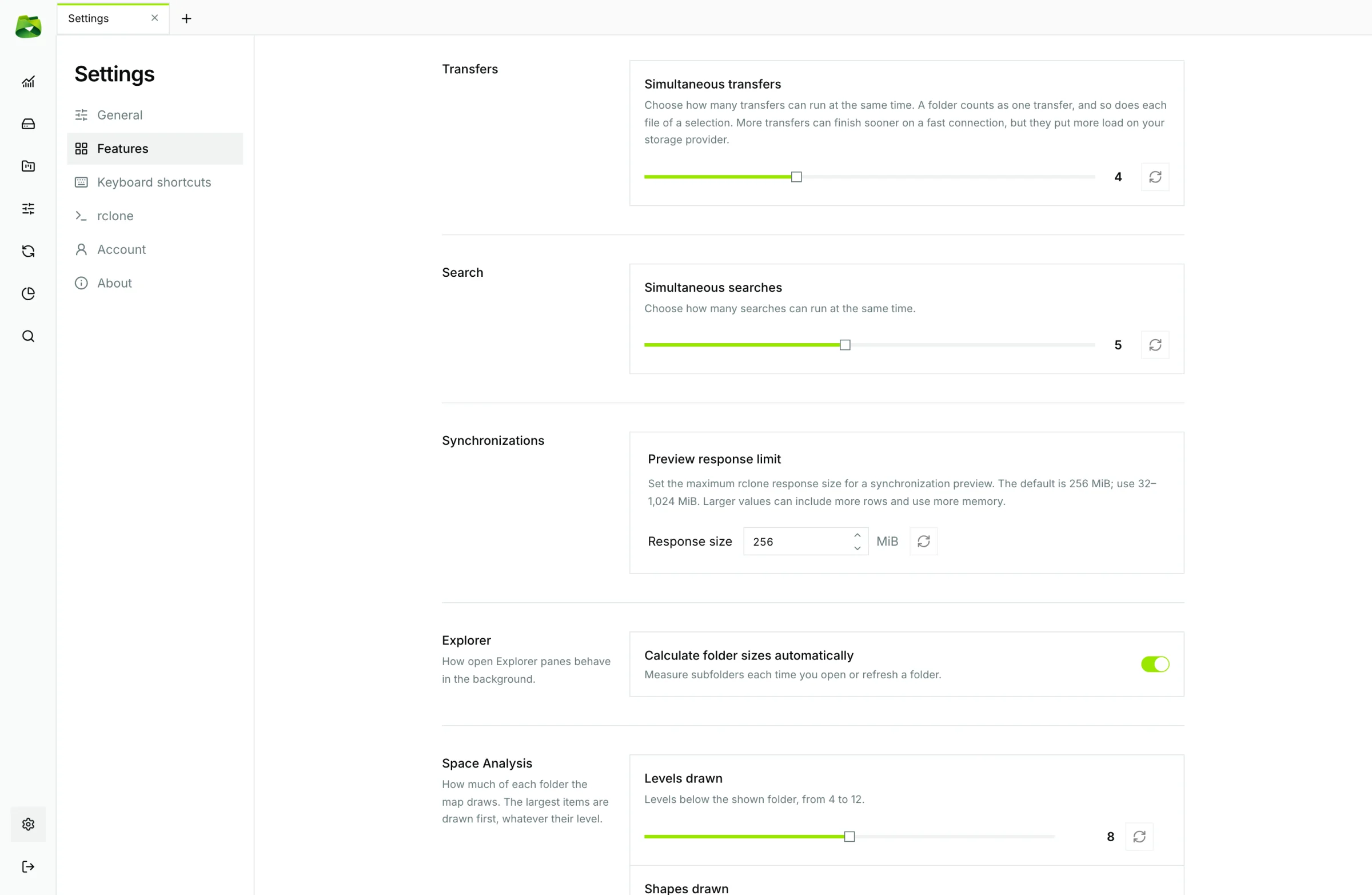This screenshot has width=1372, height=895.
Task: Click the Response size input field
Action: 805,542
